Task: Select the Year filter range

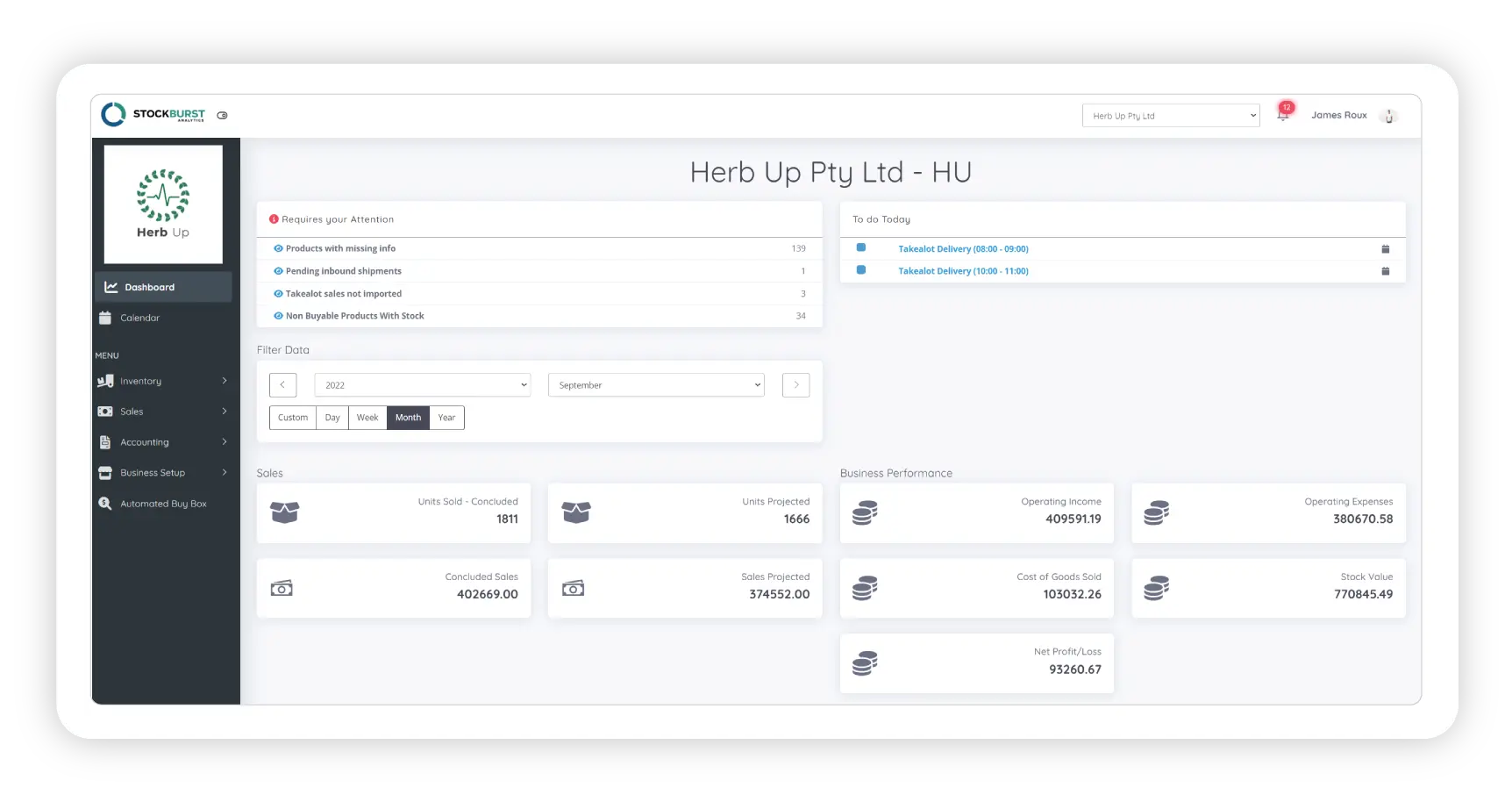Action: (x=446, y=418)
